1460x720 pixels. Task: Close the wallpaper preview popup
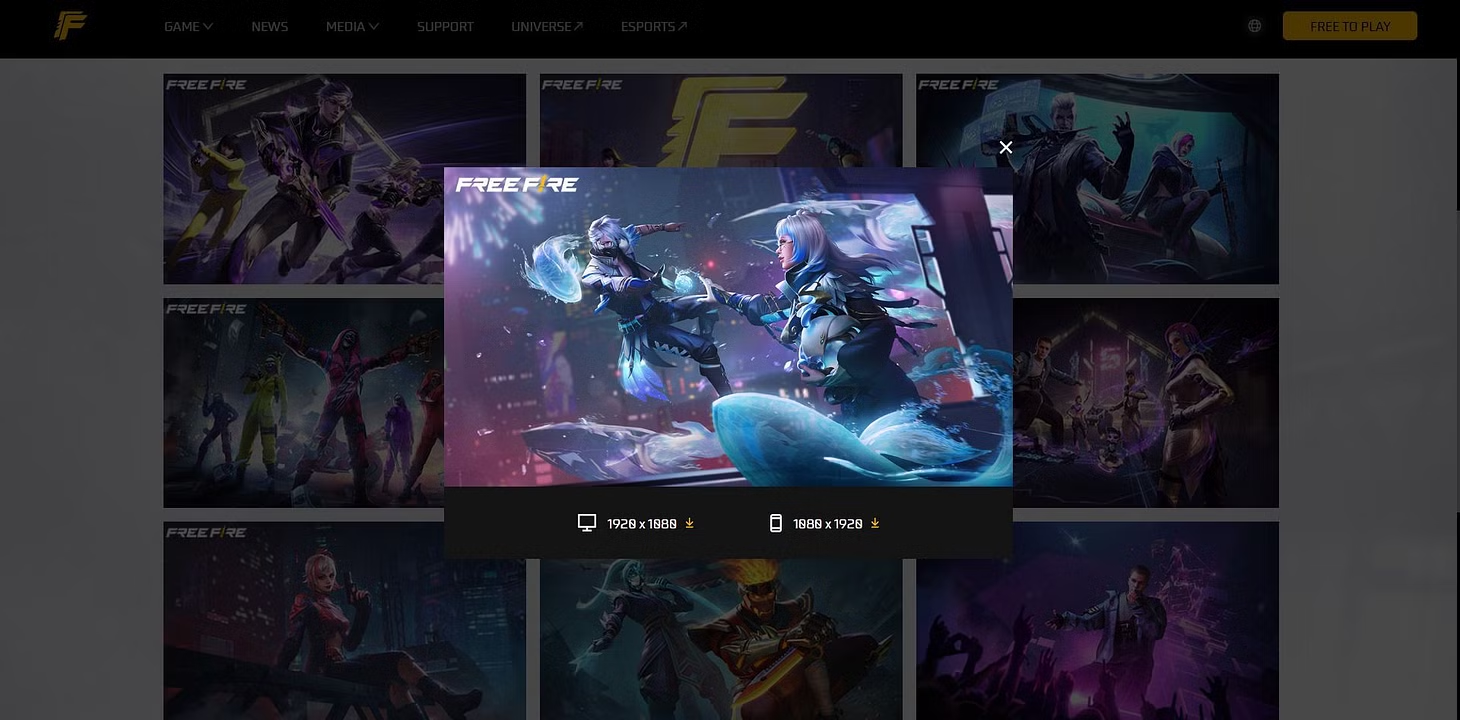[1005, 147]
